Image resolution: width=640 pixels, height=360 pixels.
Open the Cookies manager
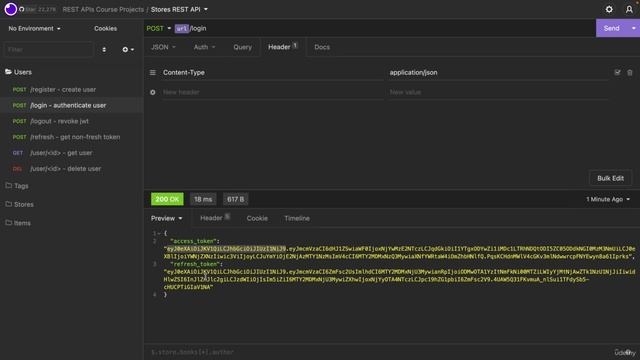[105, 28]
